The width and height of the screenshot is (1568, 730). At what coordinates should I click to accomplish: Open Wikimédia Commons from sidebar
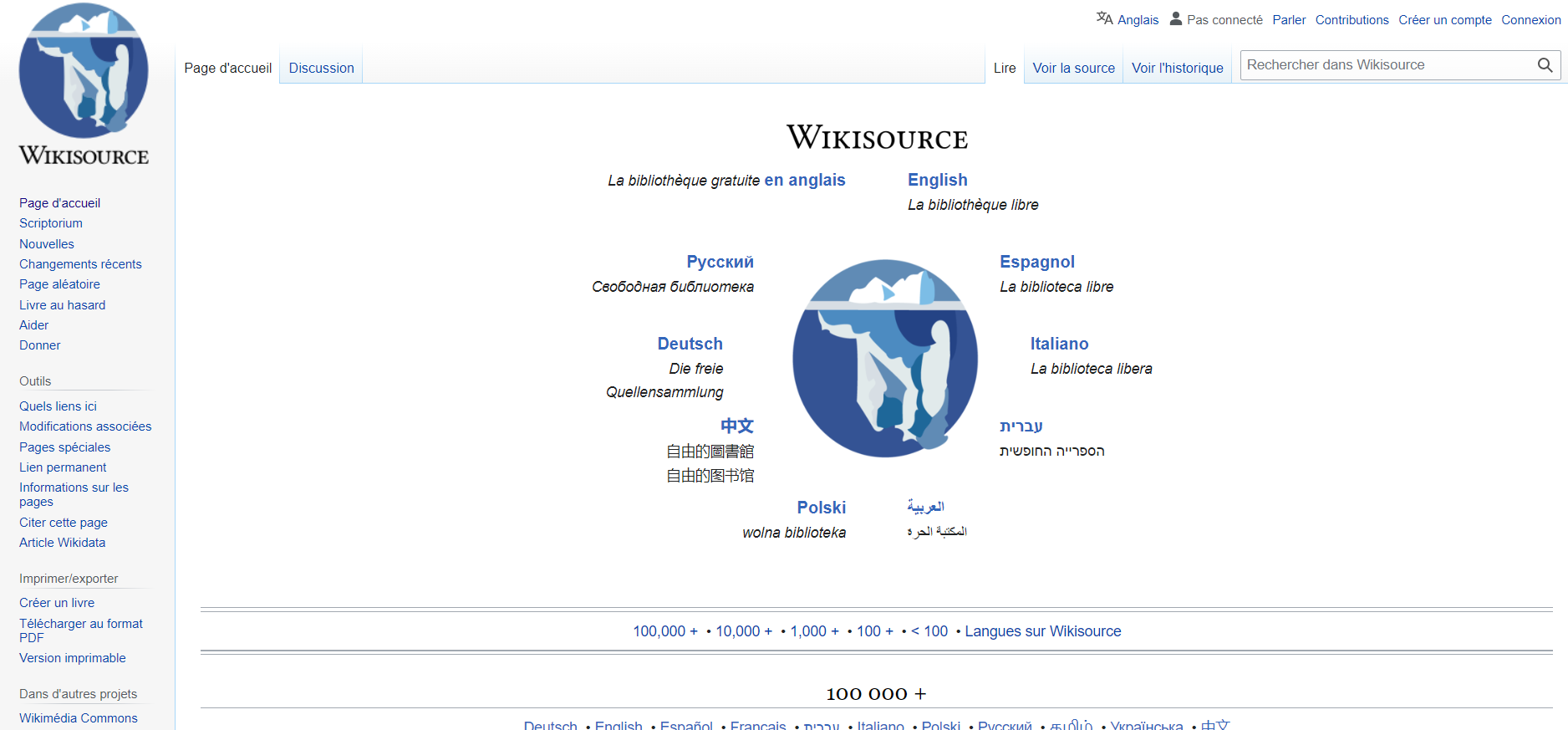click(78, 718)
